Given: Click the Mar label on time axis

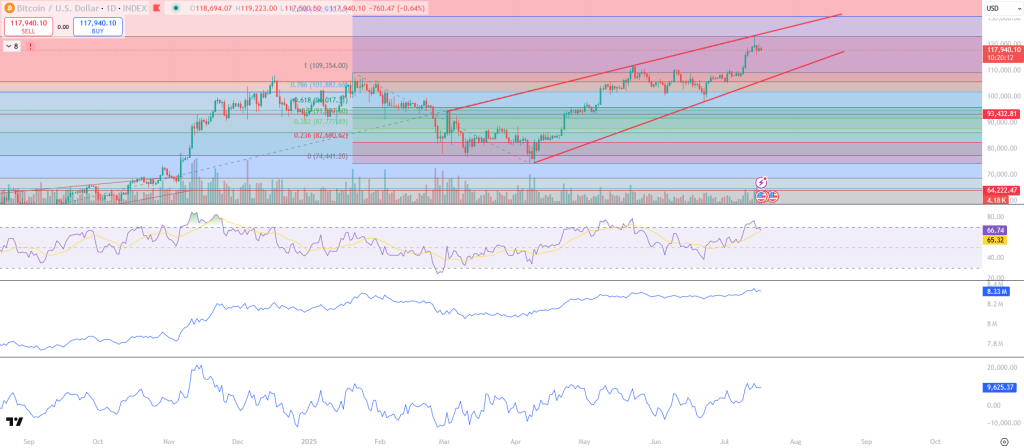Looking at the screenshot, I should coord(445,441).
